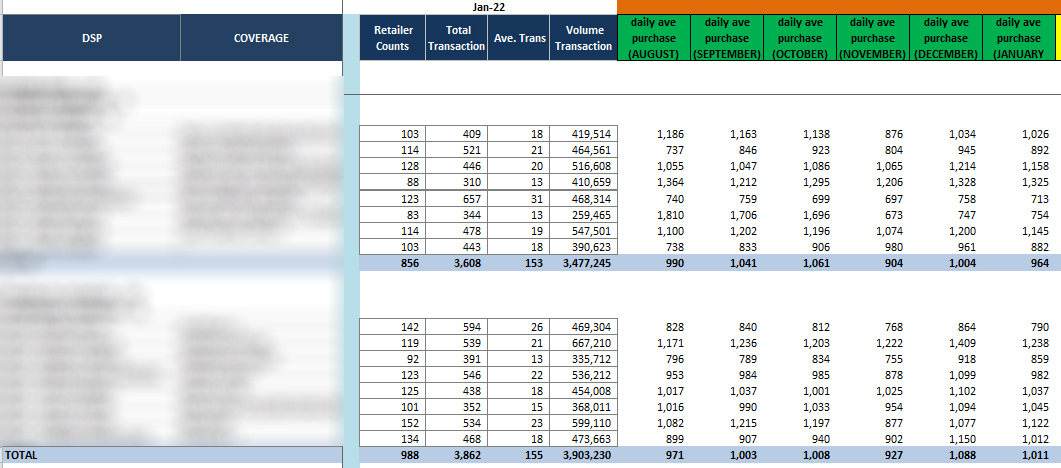Select December value 1,150
Image resolution: width=1061 pixels, height=468 pixels.
click(x=962, y=440)
